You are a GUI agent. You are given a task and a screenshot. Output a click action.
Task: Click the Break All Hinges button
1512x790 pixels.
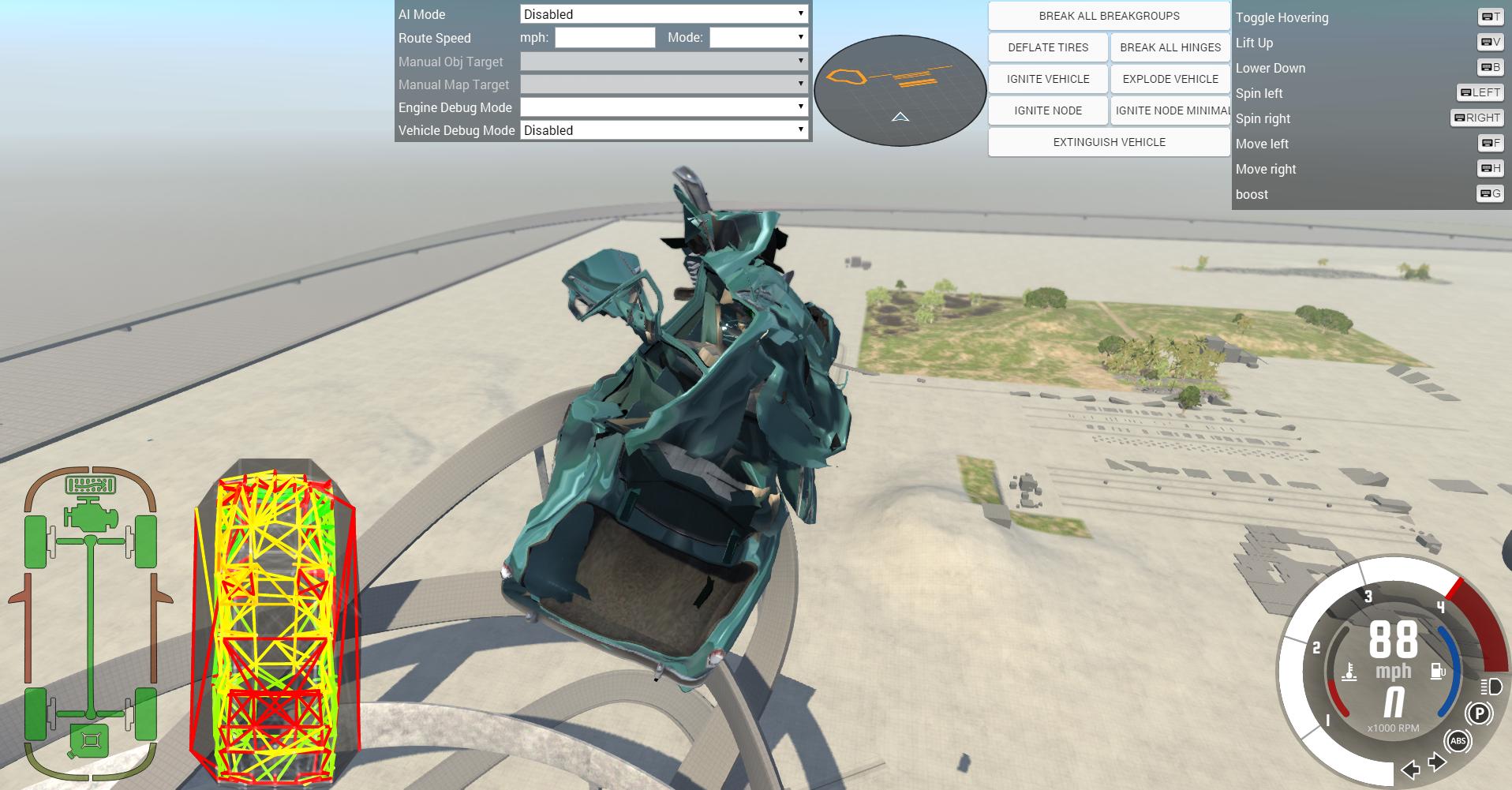(1170, 47)
